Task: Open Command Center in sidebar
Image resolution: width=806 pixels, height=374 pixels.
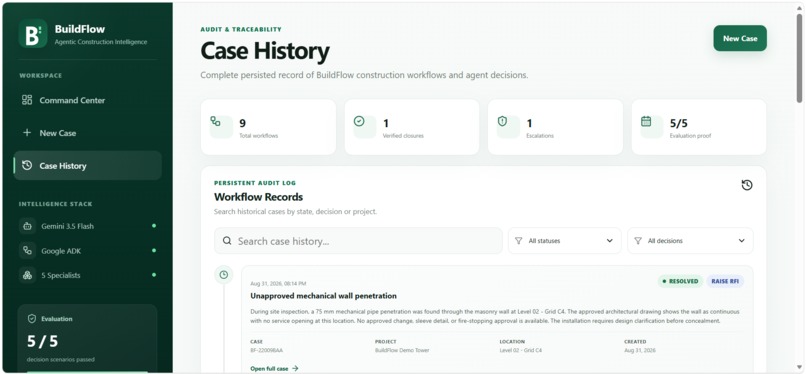Action: coord(87,100)
